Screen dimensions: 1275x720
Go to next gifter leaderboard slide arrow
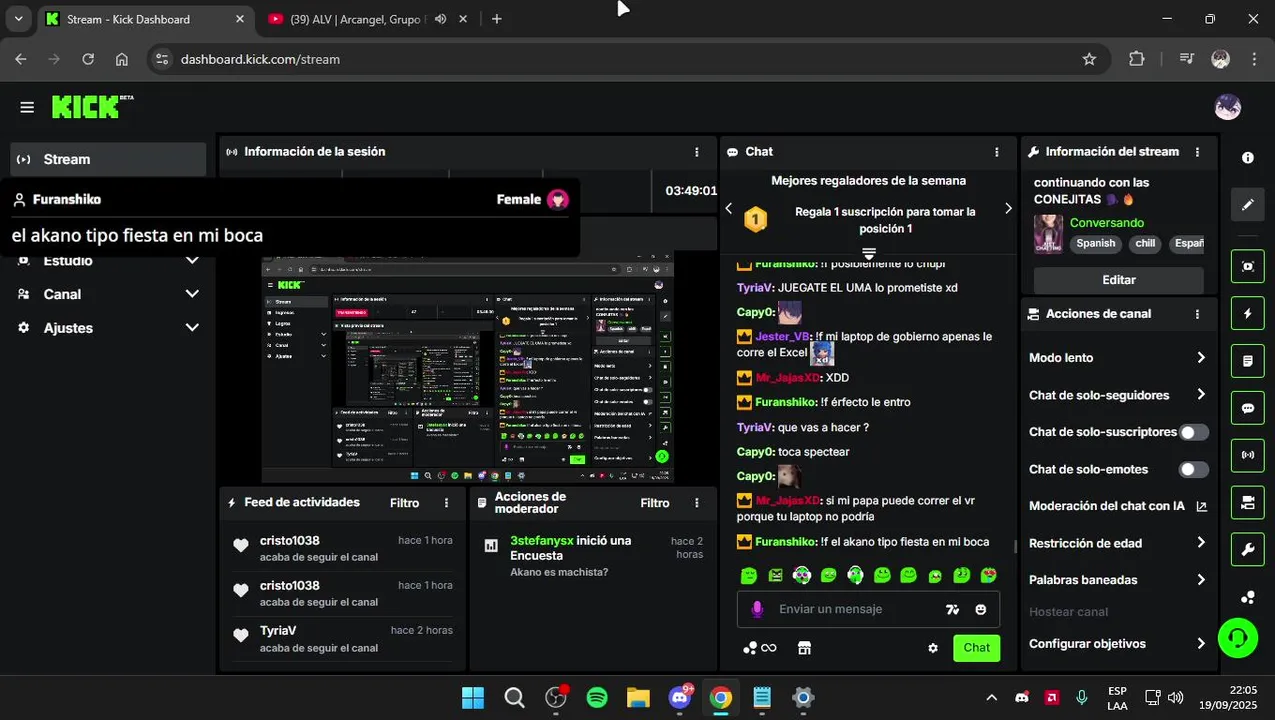[x=1008, y=208]
